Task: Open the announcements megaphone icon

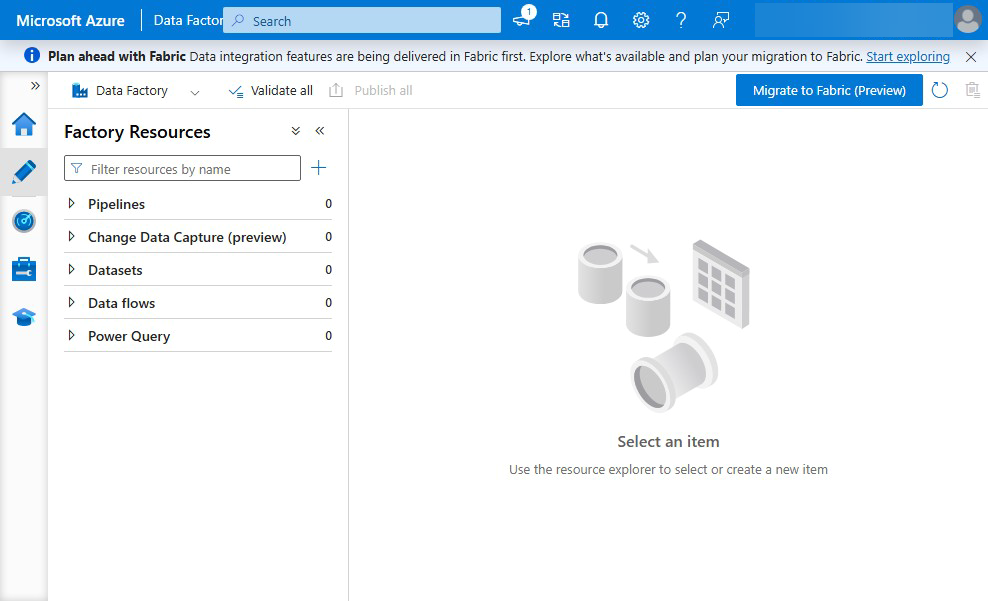Action: point(522,19)
